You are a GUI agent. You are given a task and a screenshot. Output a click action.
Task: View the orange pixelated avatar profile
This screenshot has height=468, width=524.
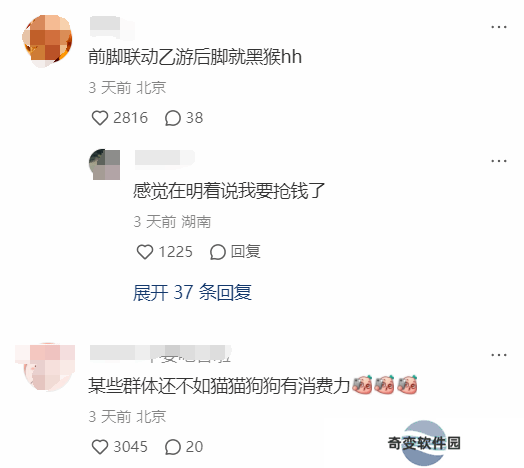tap(47, 41)
